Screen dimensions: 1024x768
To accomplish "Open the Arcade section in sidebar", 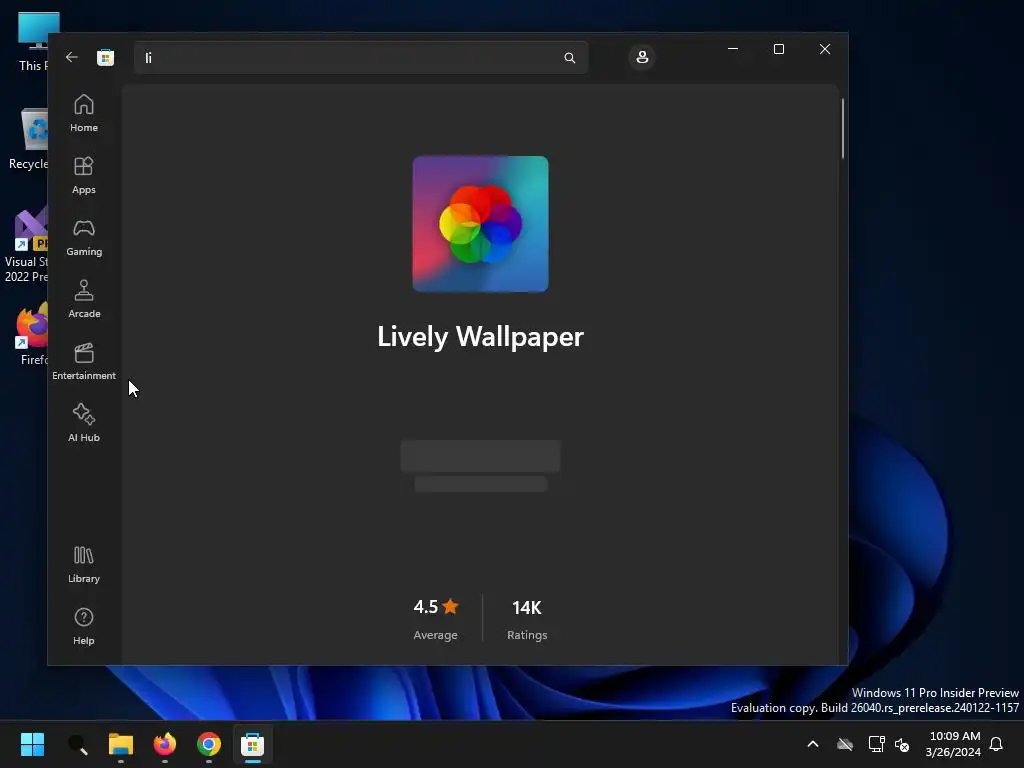I will (84, 300).
